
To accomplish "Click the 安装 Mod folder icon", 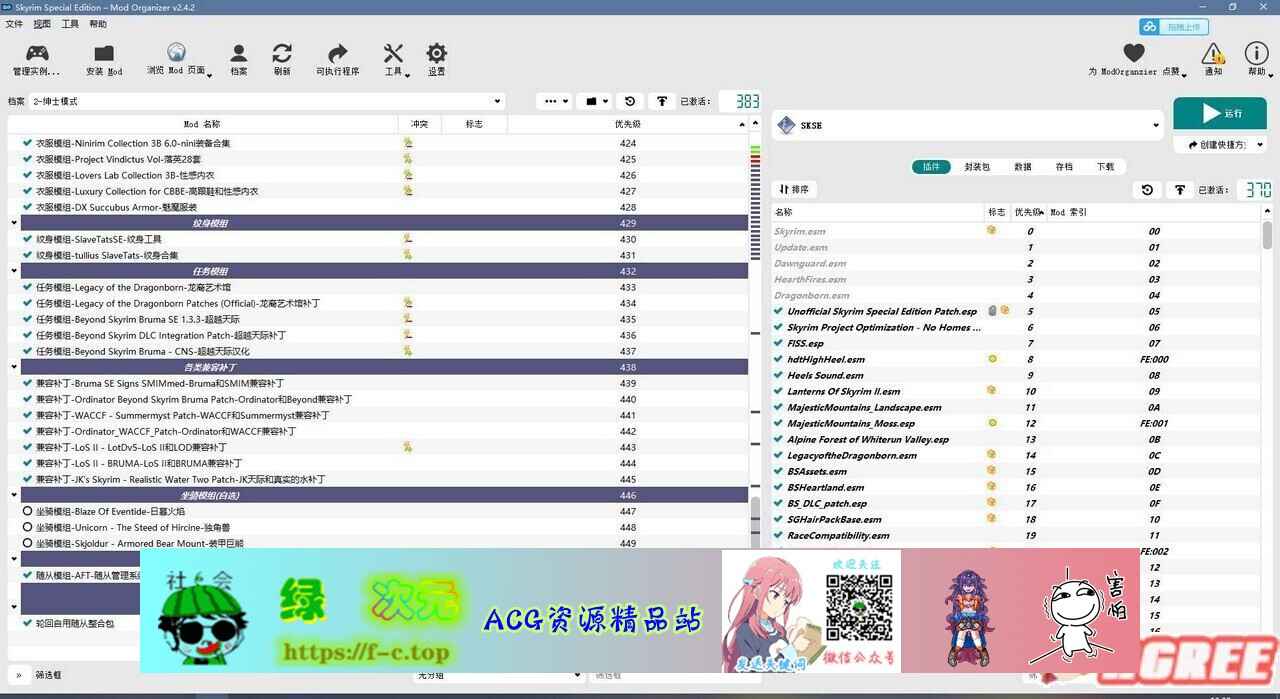I will tap(104, 54).
